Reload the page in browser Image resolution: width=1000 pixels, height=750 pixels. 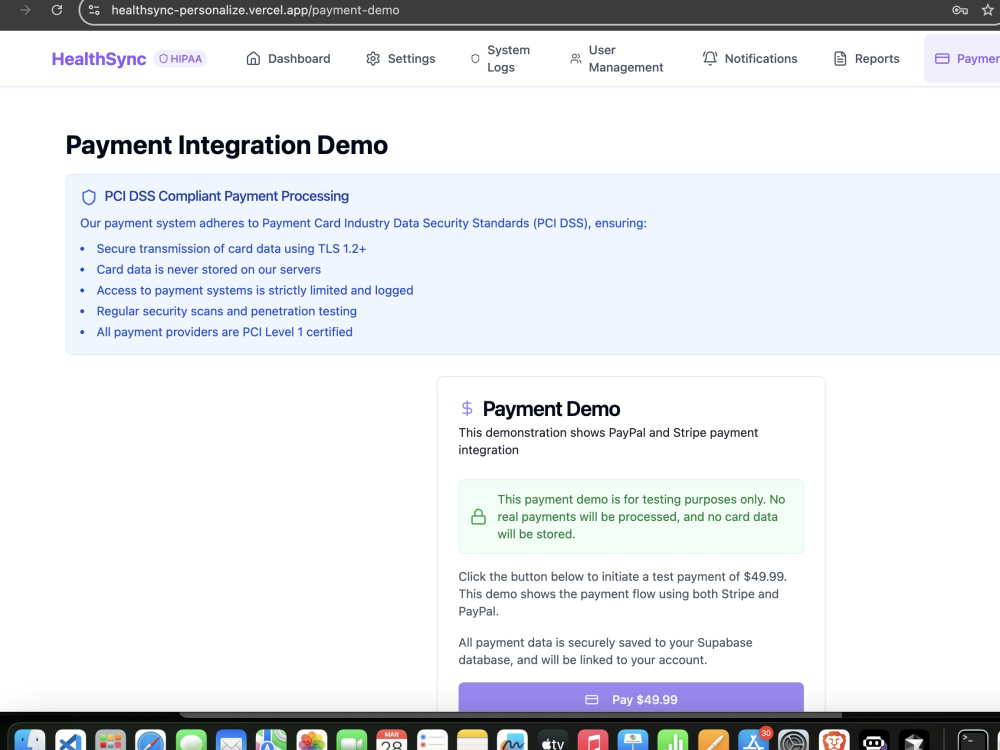pos(57,10)
